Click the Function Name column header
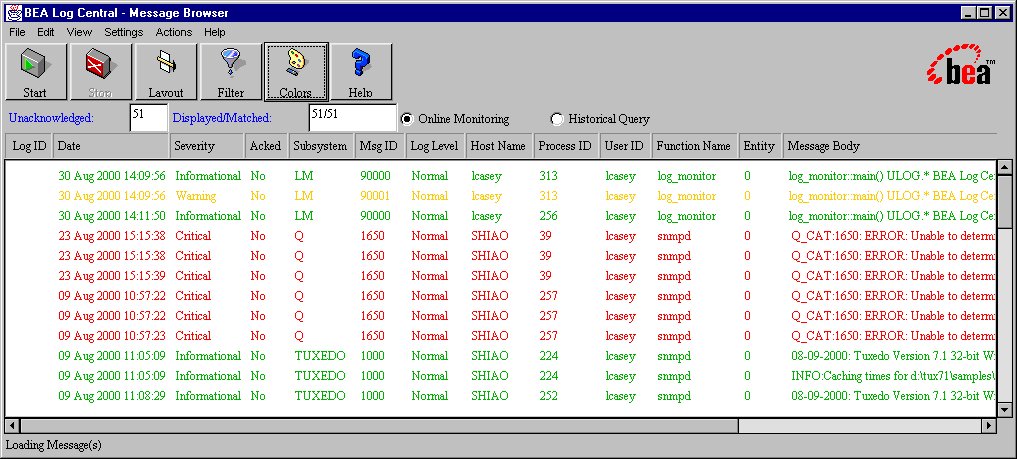 click(x=695, y=146)
